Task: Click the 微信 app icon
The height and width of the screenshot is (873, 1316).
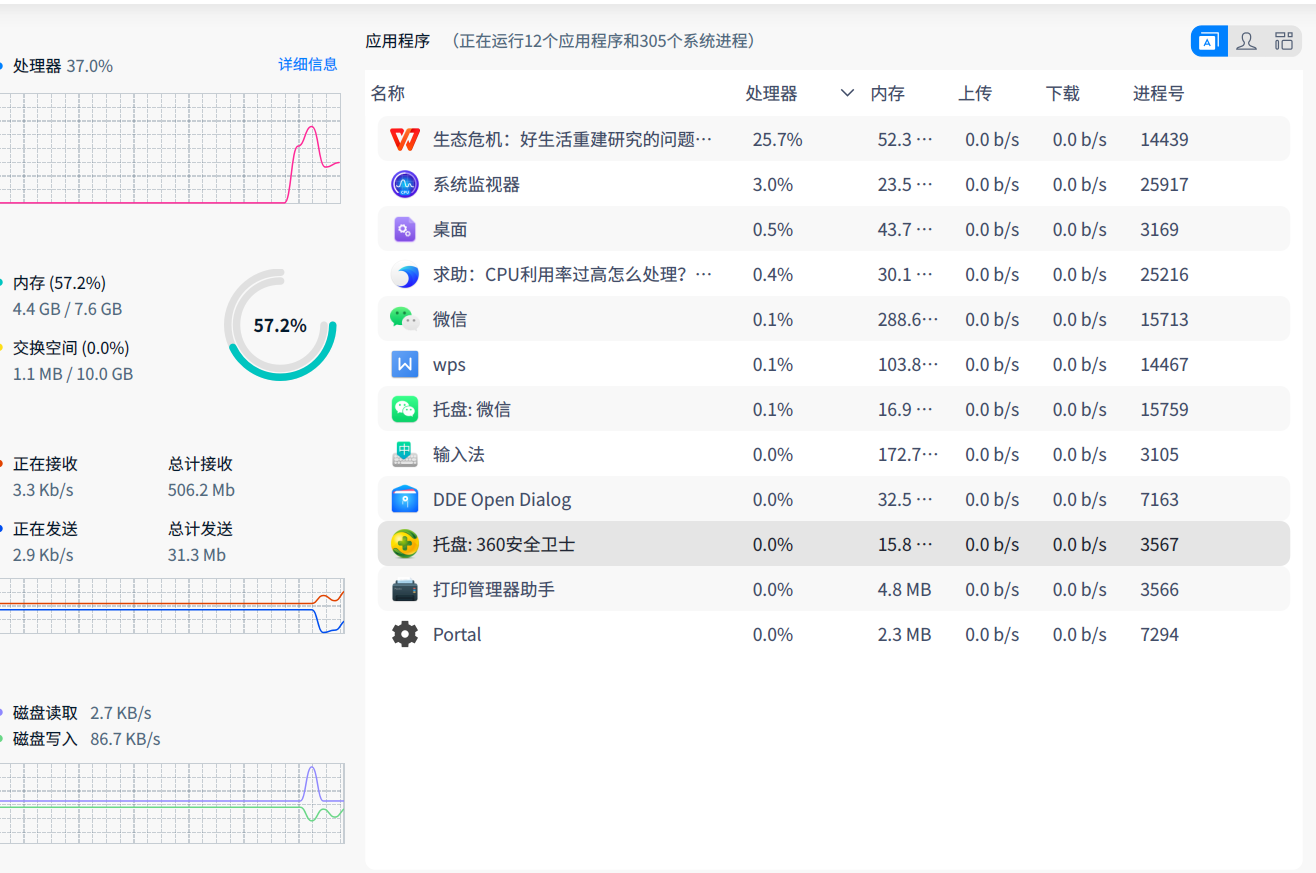Action: (404, 319)
